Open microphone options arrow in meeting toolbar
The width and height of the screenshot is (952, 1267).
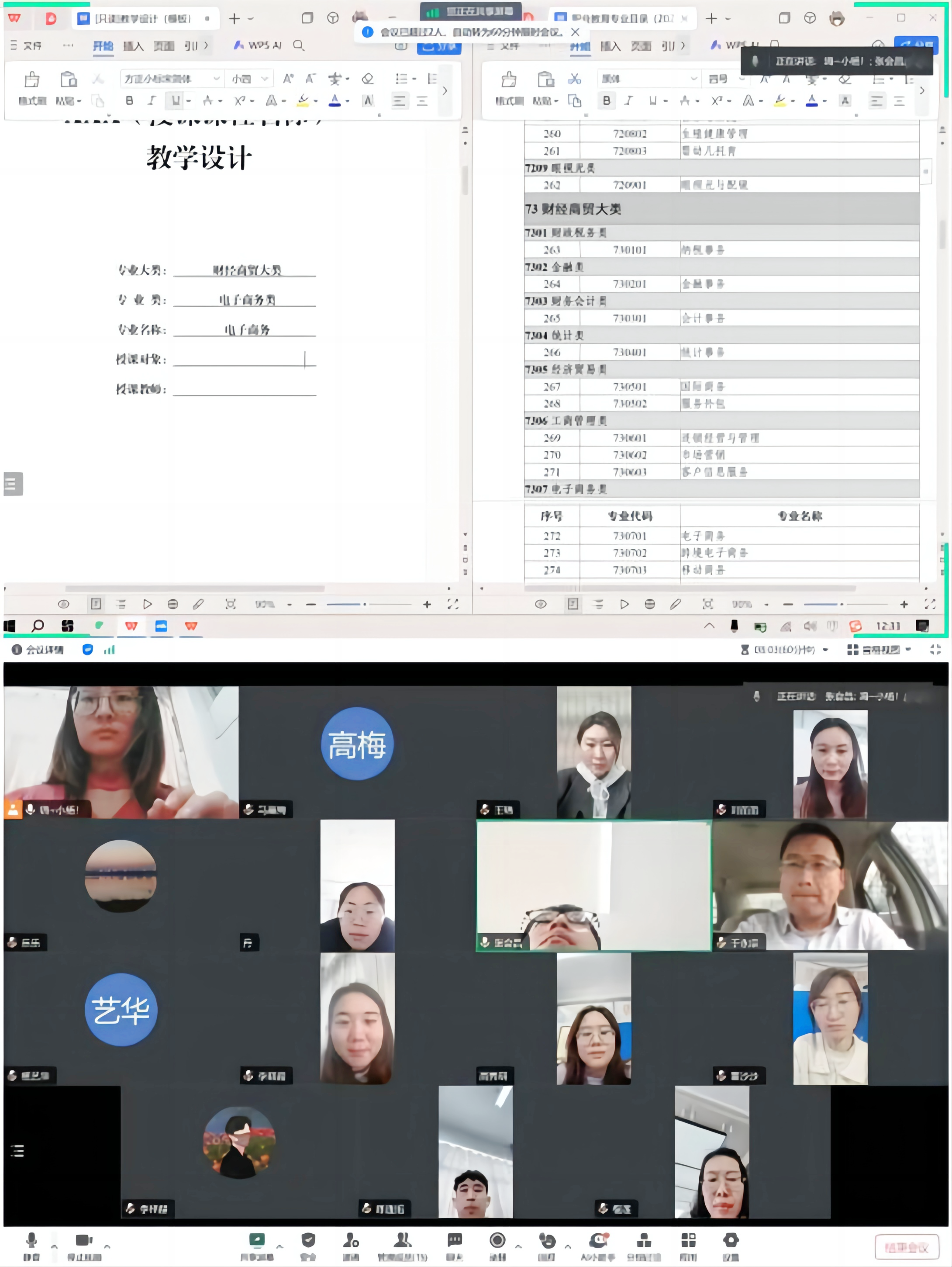55,1246
